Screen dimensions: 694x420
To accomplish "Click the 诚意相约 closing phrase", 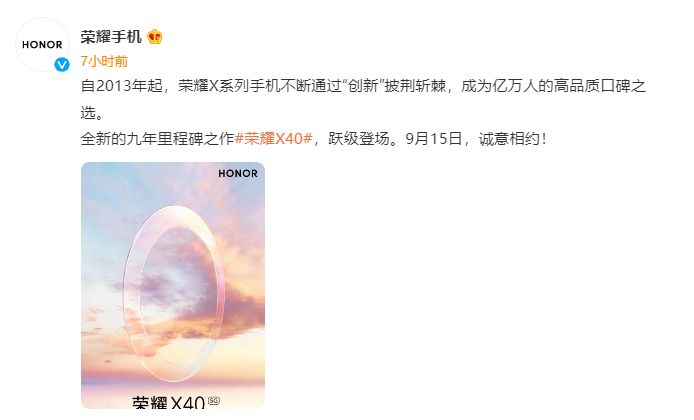I will [x=509, y=139].
